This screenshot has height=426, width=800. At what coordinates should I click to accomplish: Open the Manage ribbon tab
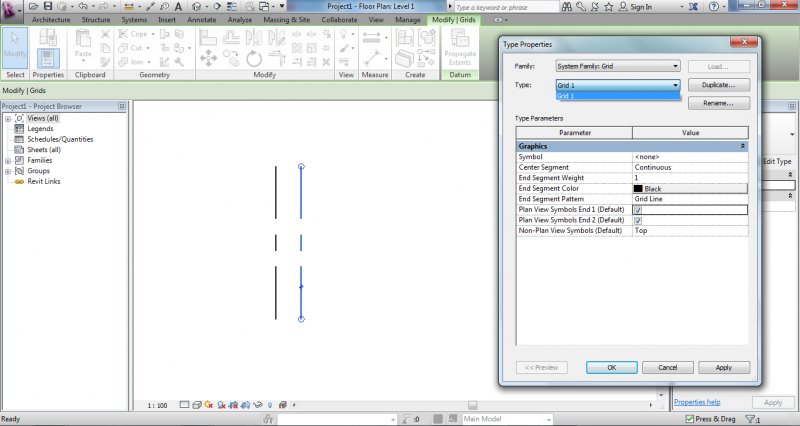408,19
